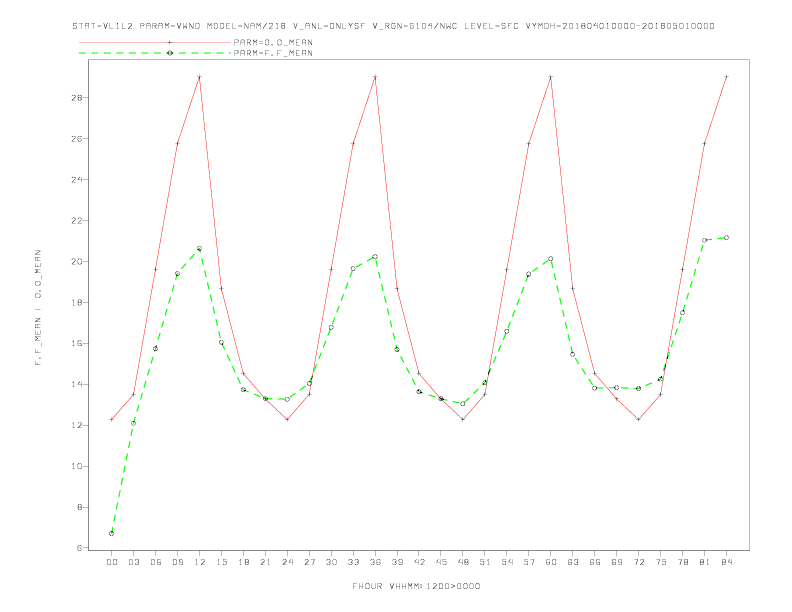
Task: Click x-axis tick label 03
Action: click(133, 562)
